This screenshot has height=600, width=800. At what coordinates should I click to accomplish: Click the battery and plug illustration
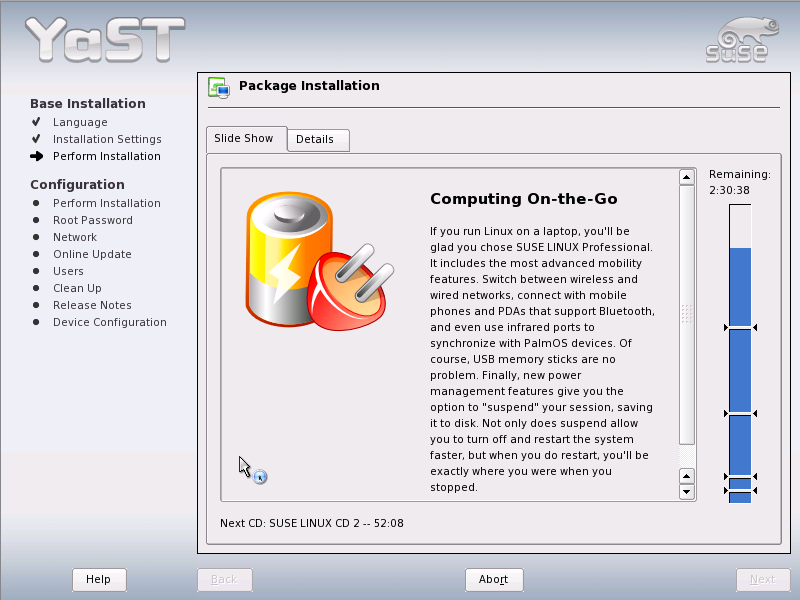pos(320,261)
